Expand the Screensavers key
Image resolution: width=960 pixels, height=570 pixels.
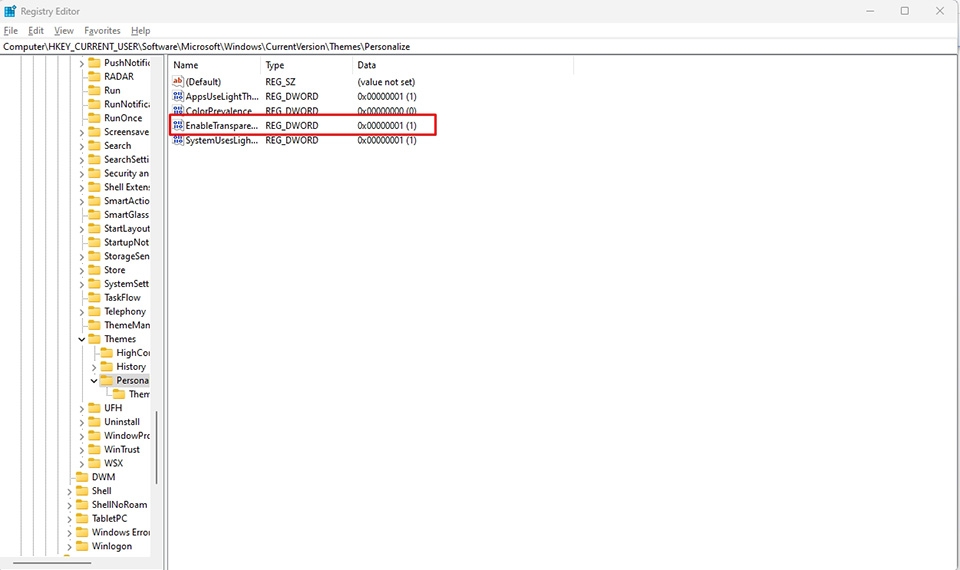tap(81, 132)
